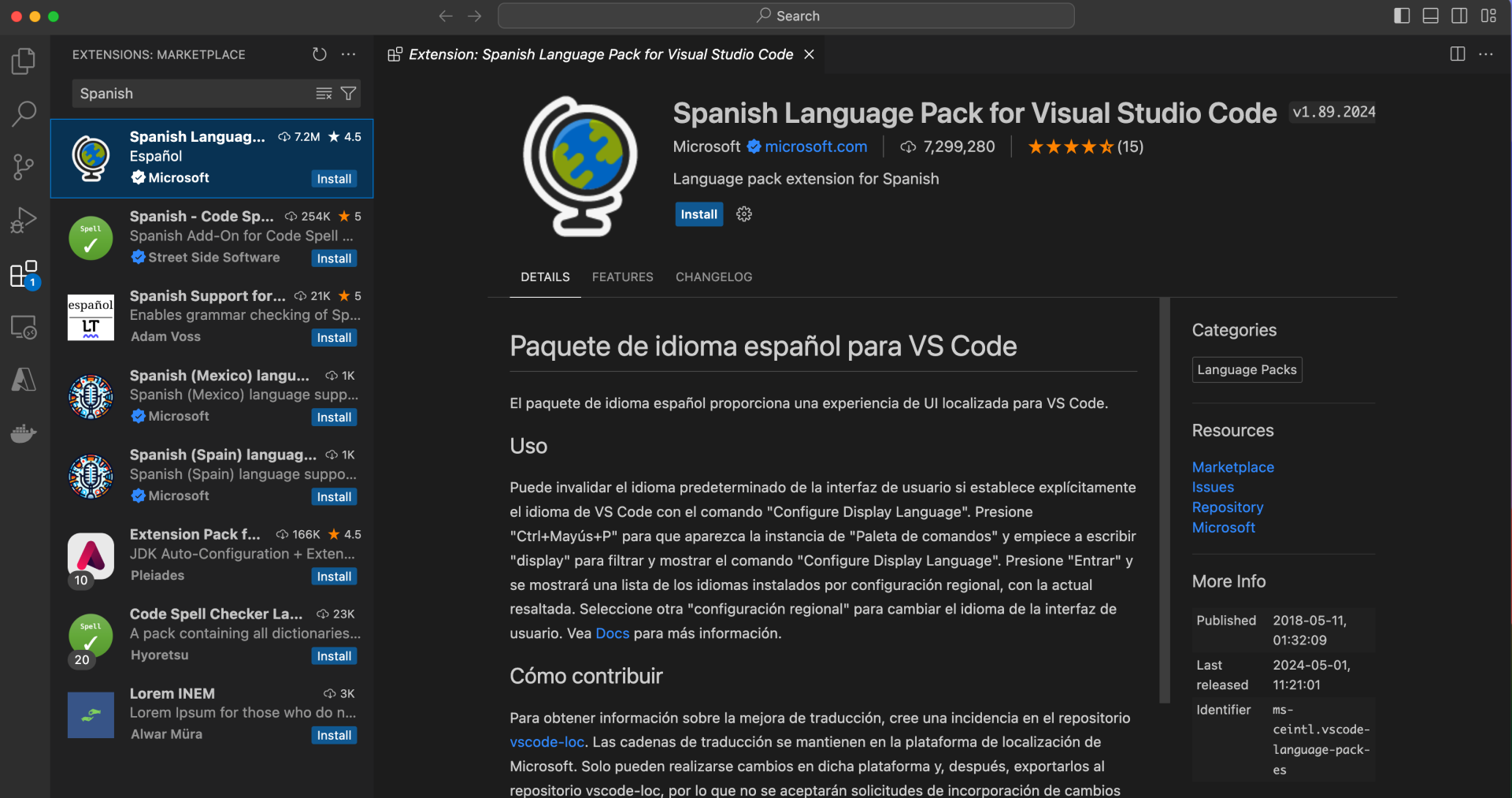This screenshot has width=1512, height=798.
Task: Switch to the FEATURES tab
Action: (623, 277)
